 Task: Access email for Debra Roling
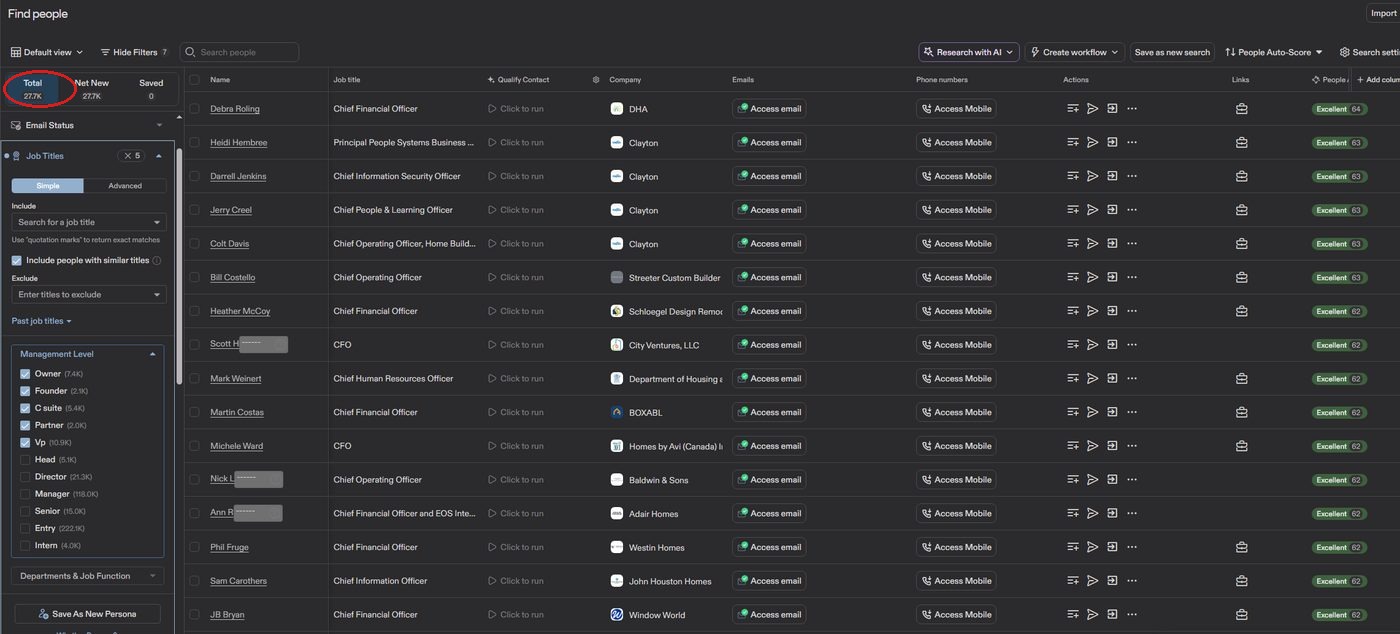pyautogui.click(x=769, y=109)
